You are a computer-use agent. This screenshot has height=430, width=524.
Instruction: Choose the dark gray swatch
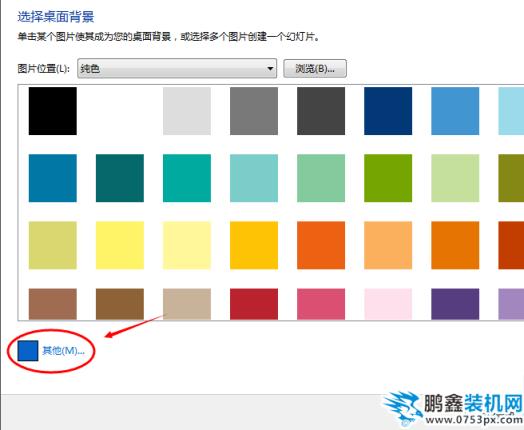pos(321,111)
